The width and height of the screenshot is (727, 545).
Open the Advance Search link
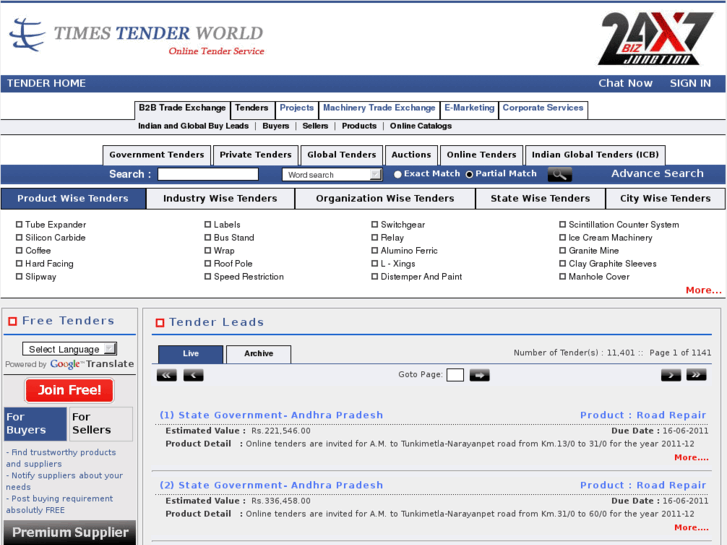coord(657,173)
